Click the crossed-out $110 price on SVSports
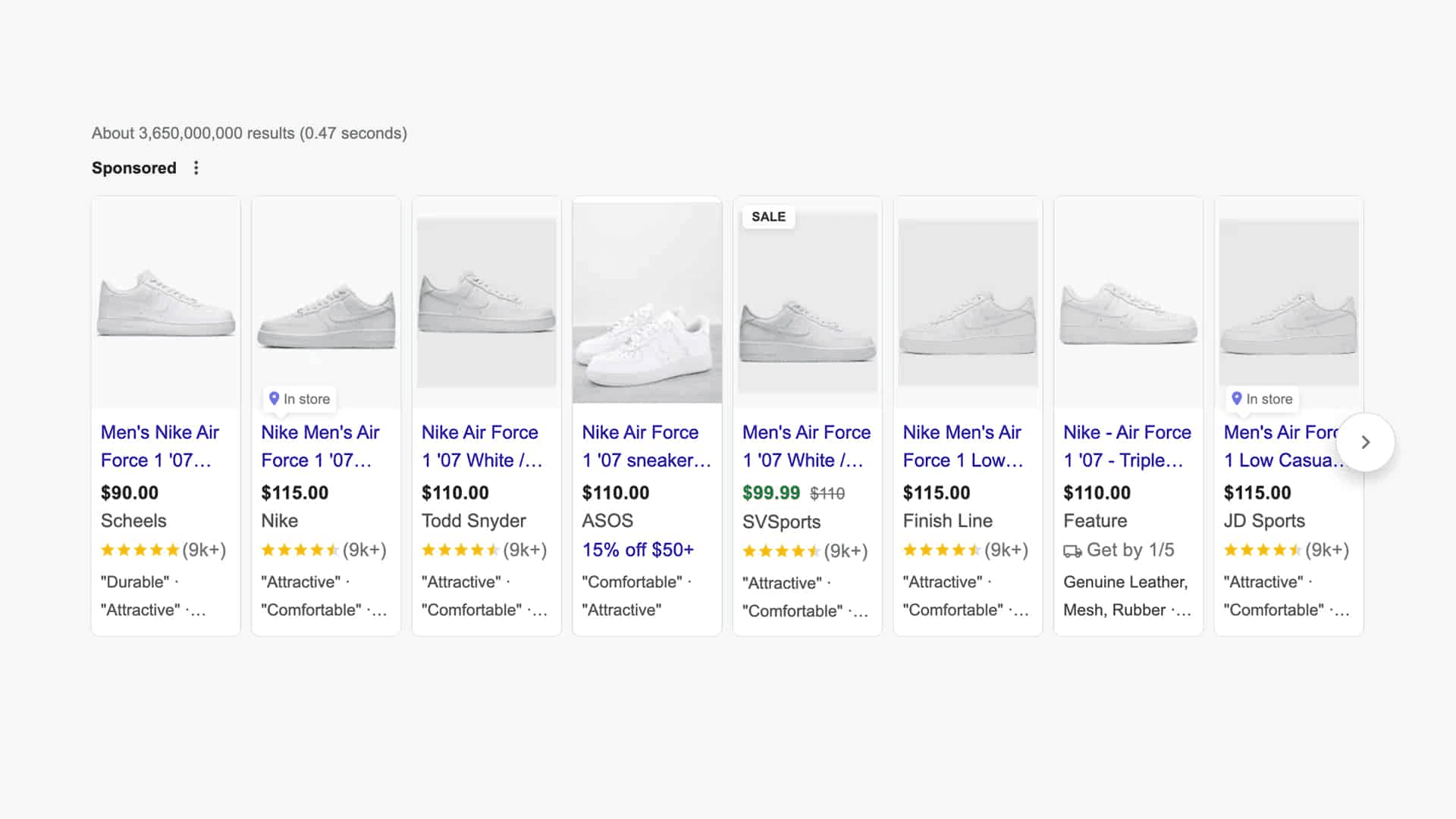Screen dimensions: 1456x819 click(x=827, y=492)
